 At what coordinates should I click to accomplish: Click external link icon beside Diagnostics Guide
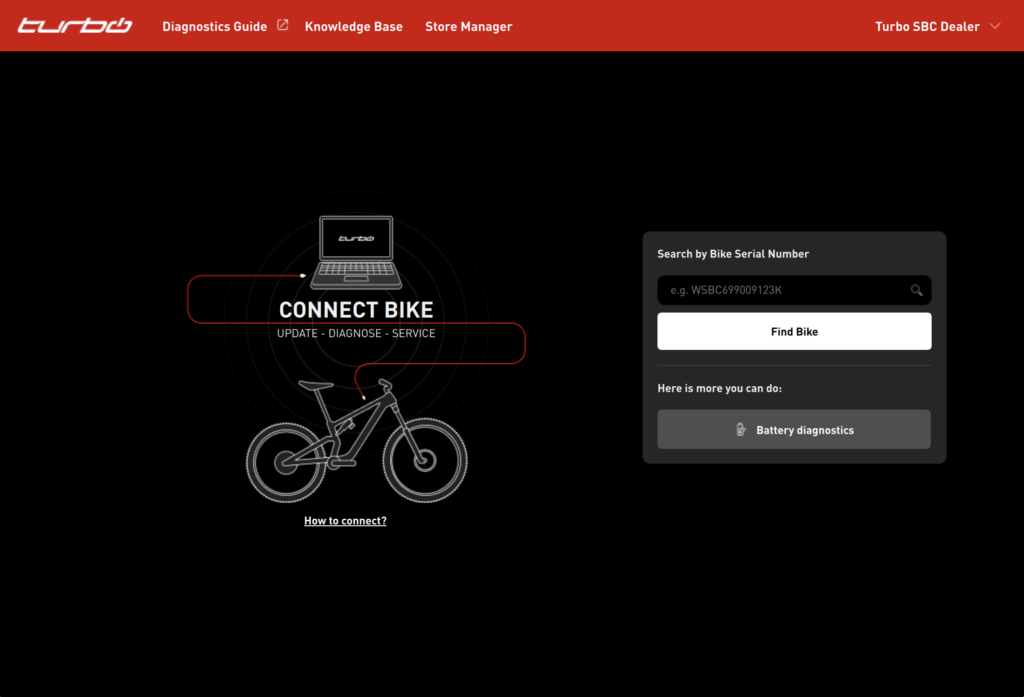[x=283, y=26]
